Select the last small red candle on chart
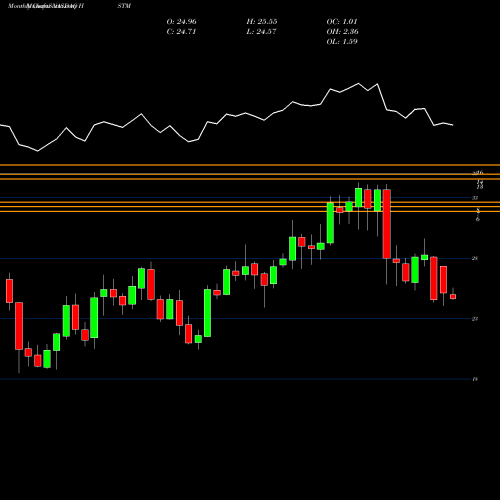 click(453, 296)
